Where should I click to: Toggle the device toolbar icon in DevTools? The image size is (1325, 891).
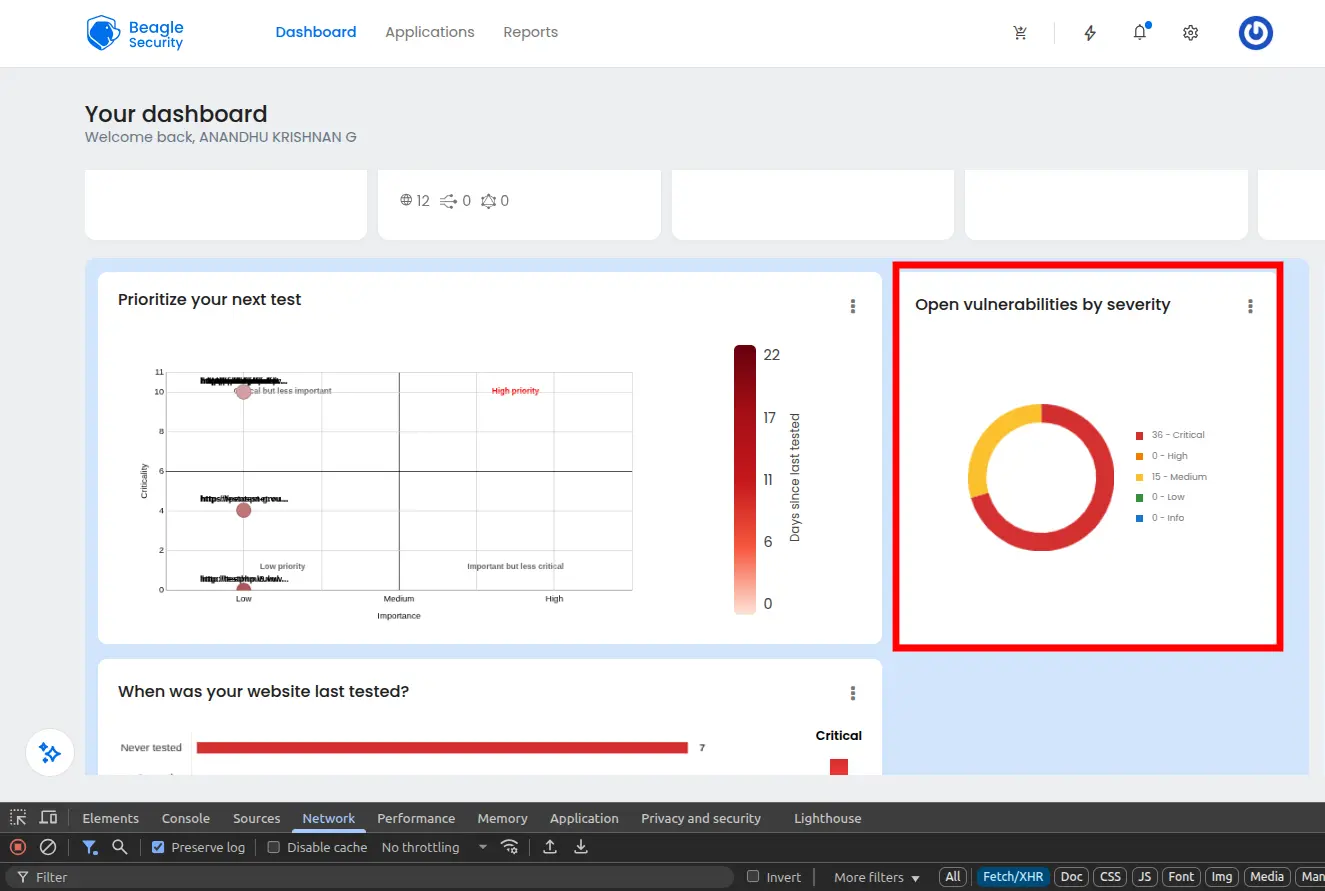point(48,818)
